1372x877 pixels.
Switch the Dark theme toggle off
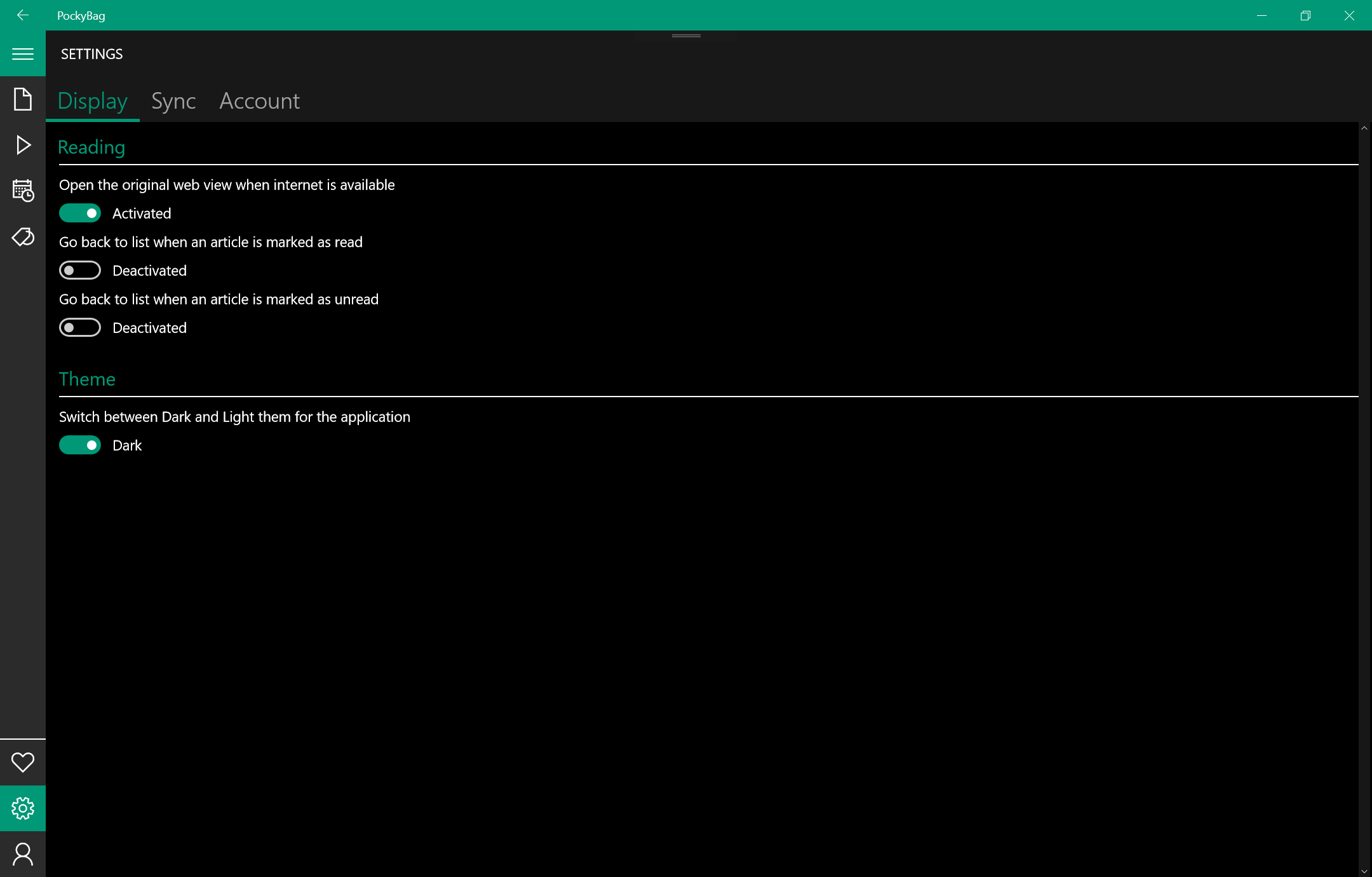[x=80, y=445]
